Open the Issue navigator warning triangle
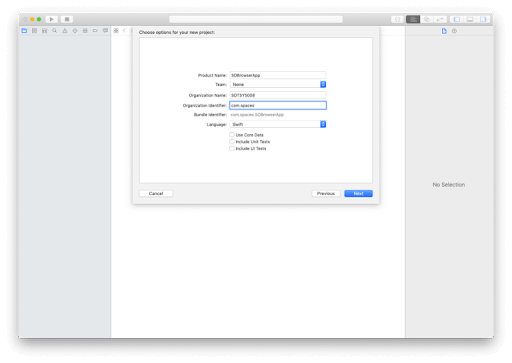This screenshot has width=512, height=363. pyautogui.click(x=65, y=31)
